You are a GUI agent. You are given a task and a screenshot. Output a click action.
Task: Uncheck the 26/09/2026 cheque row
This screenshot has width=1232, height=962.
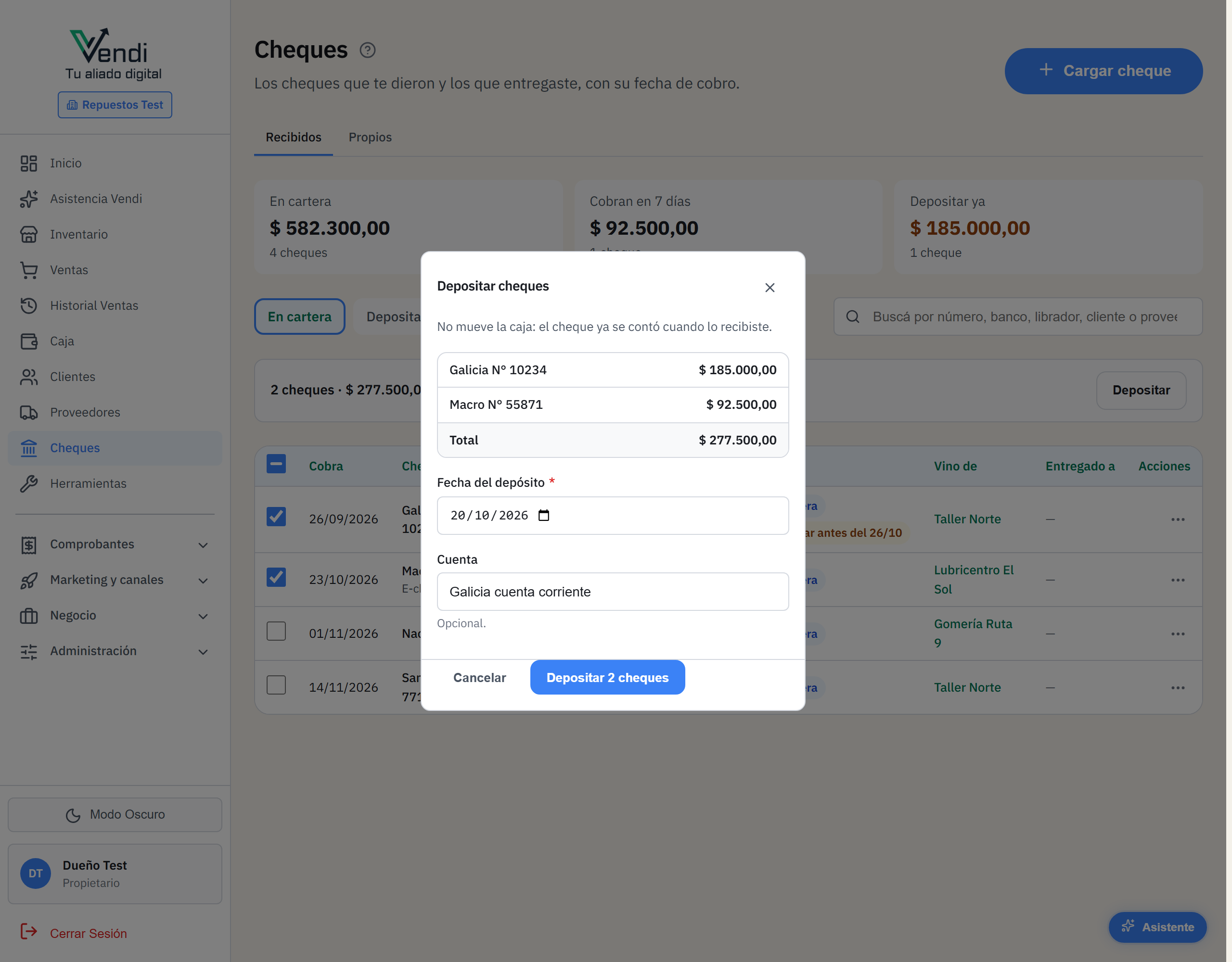click(276, 517)
